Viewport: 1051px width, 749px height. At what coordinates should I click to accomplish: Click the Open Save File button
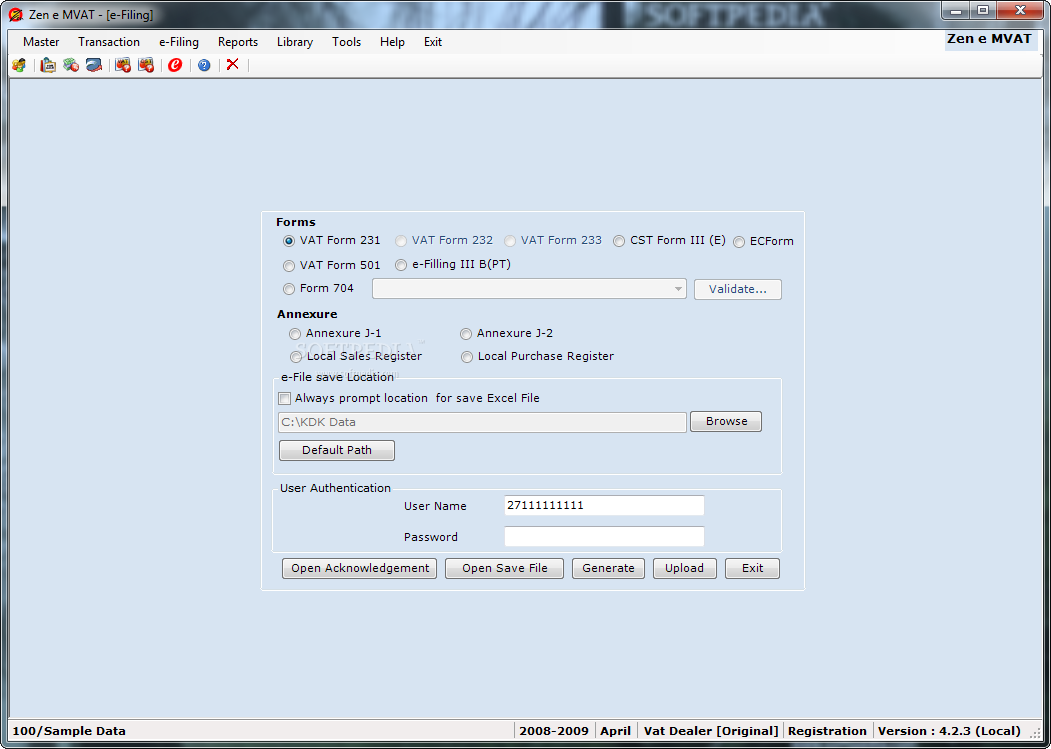[x=504, y=568]
